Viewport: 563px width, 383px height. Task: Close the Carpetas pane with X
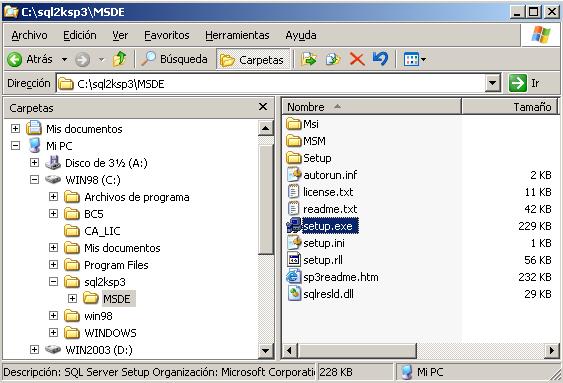263,107
